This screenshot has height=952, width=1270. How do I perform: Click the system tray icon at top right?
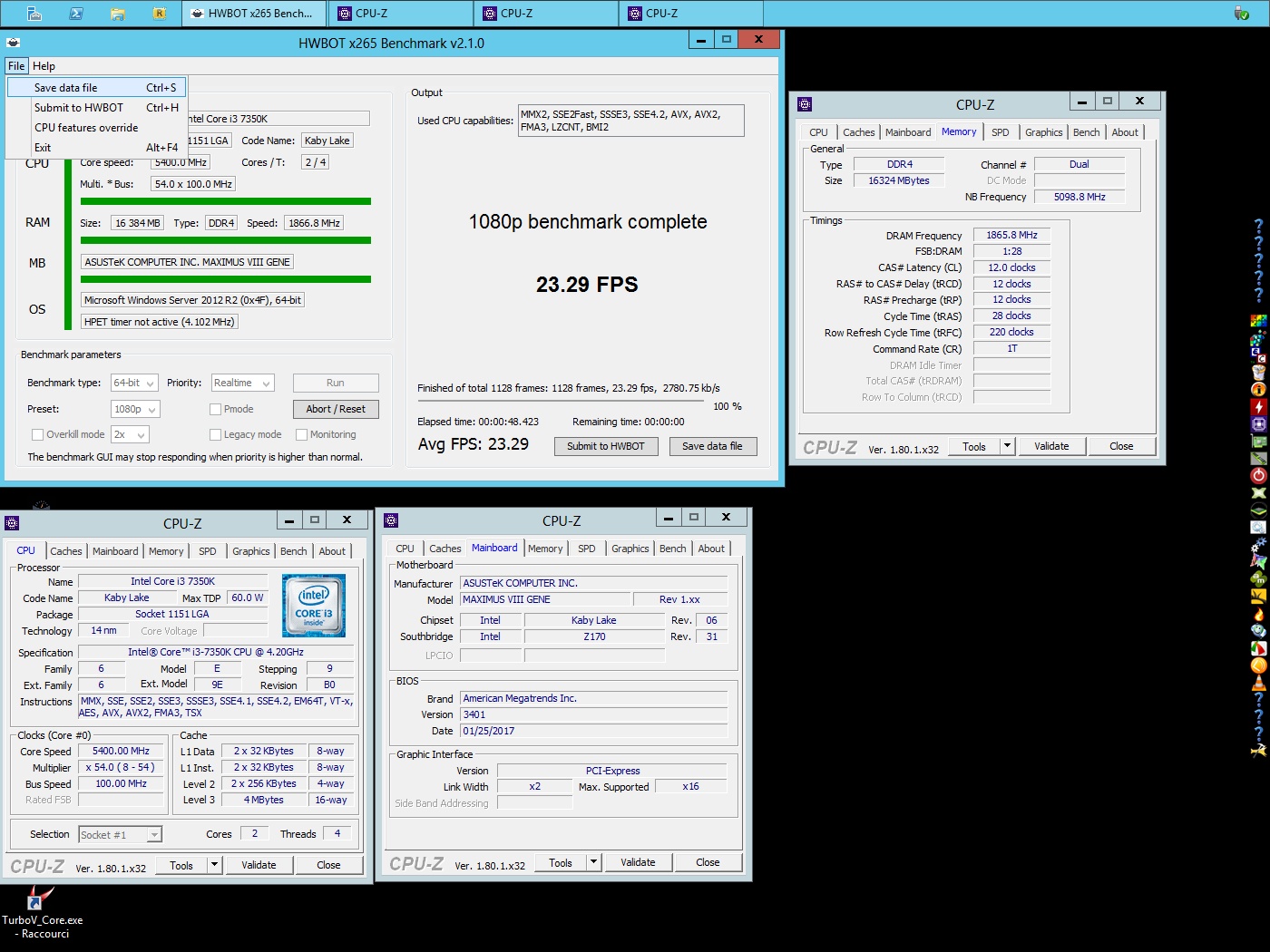pyautogui.click(x=1242, y=14)
